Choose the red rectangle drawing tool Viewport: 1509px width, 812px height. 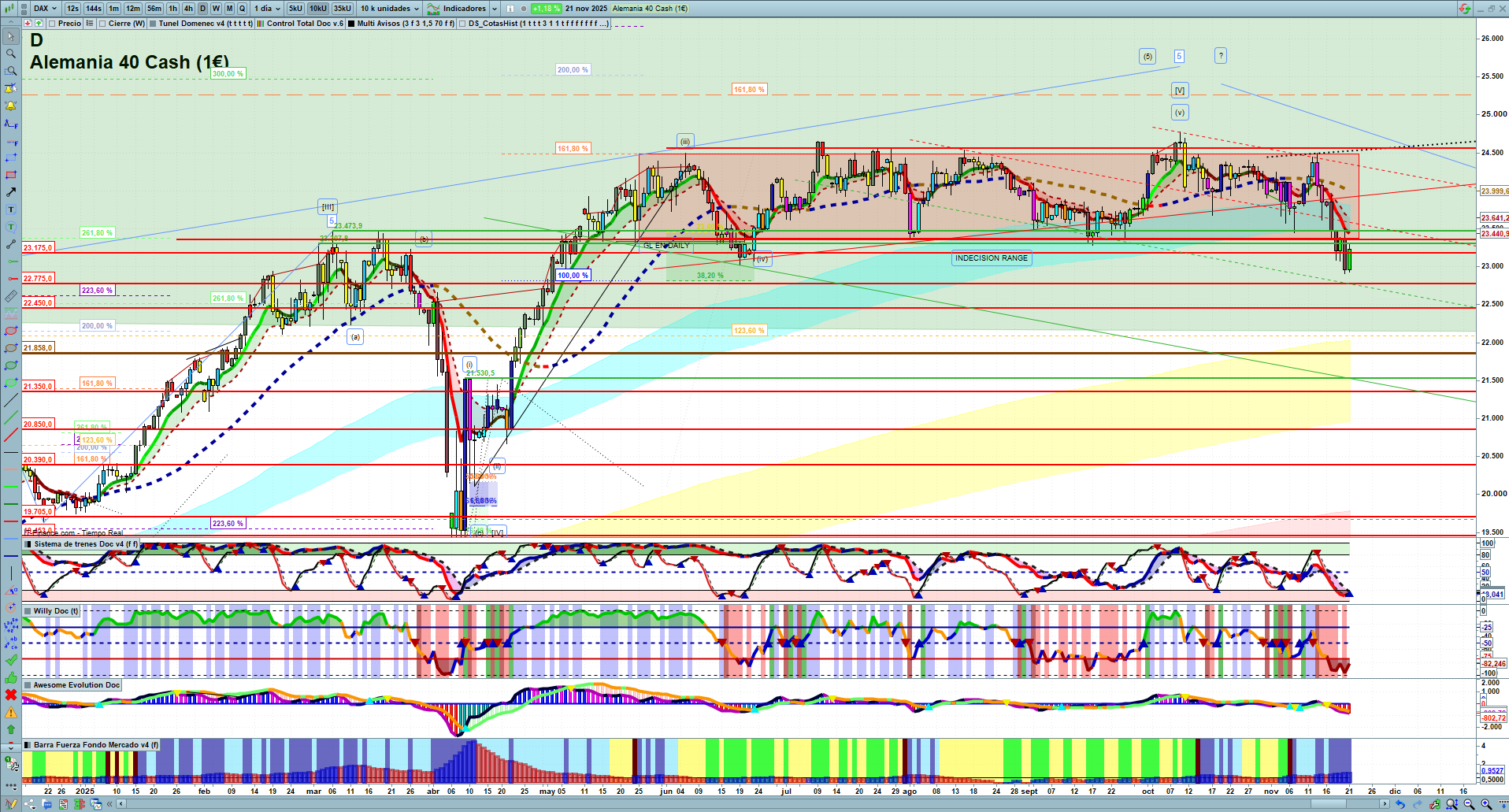(11, 175)
